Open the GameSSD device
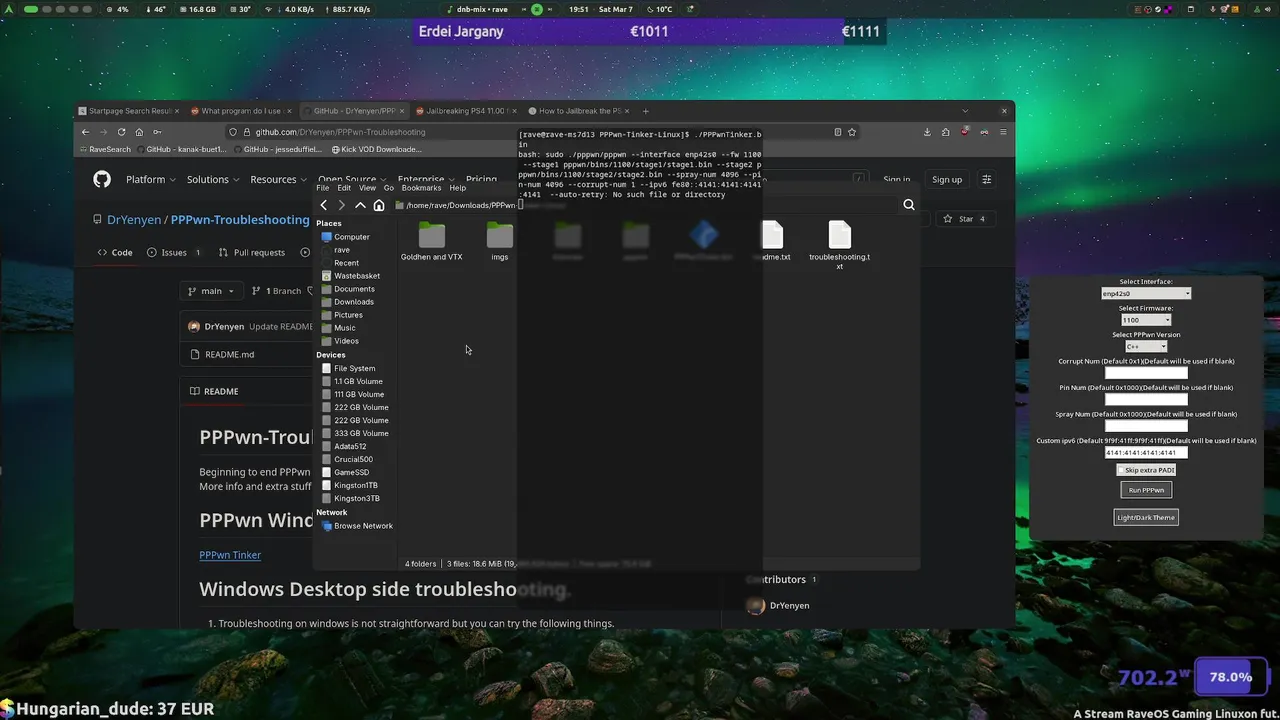The height and width of the screenshot is (720, 1280). pos(345,472)
